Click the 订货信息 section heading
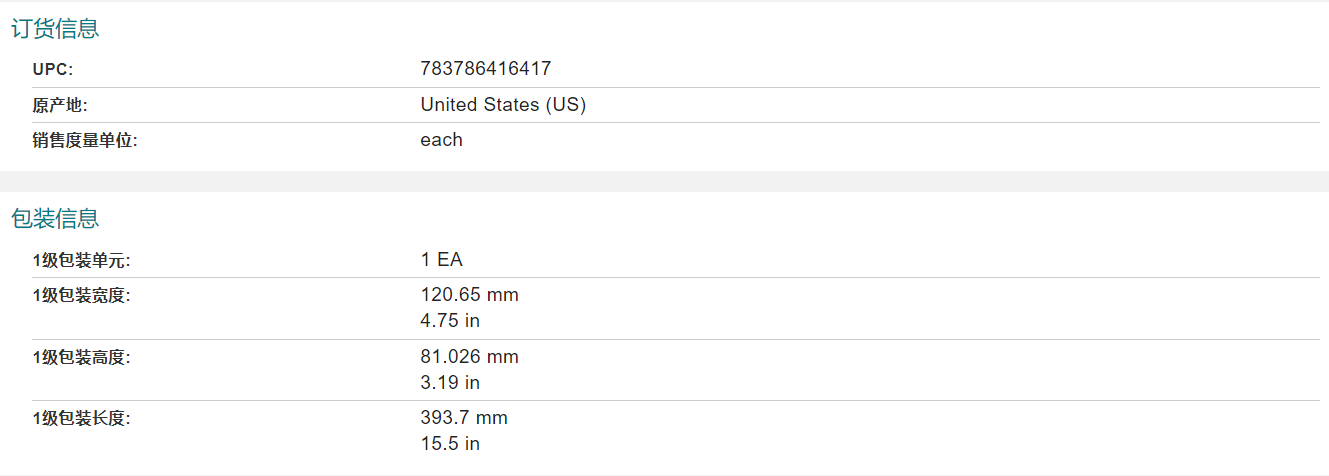The image size is (1329, 476). tap(55, 29)
